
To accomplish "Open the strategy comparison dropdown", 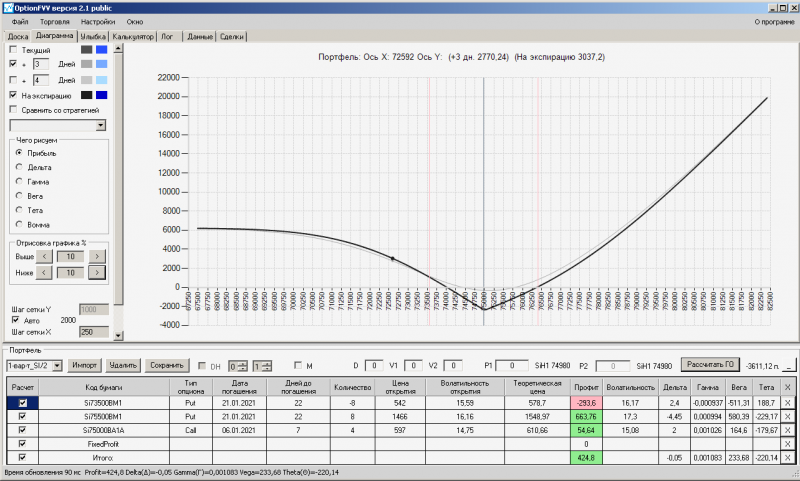I will [x=100, y=126].
